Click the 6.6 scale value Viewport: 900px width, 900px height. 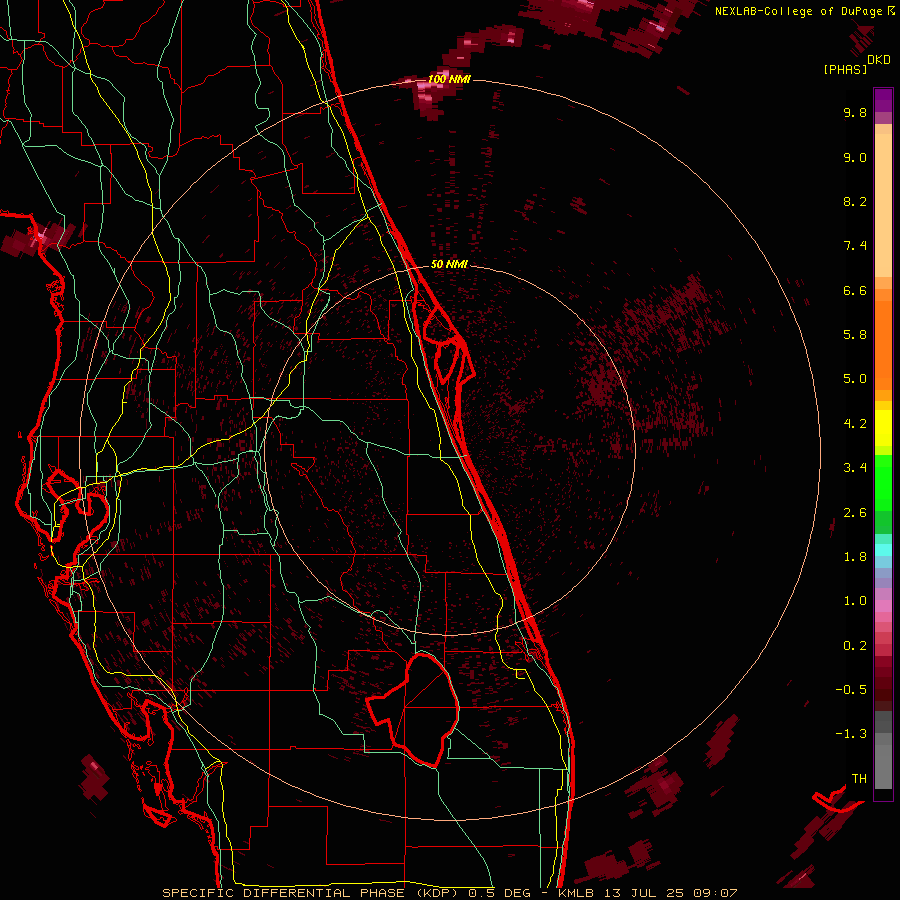(855, 290)
